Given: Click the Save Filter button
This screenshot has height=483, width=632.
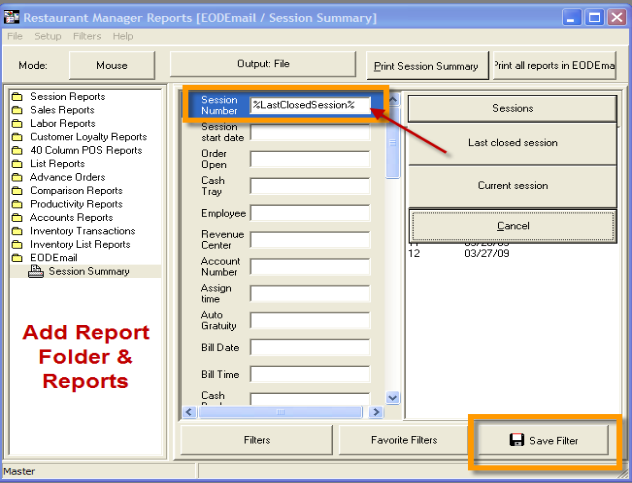Looking at the screenshot, I should 543,440.
